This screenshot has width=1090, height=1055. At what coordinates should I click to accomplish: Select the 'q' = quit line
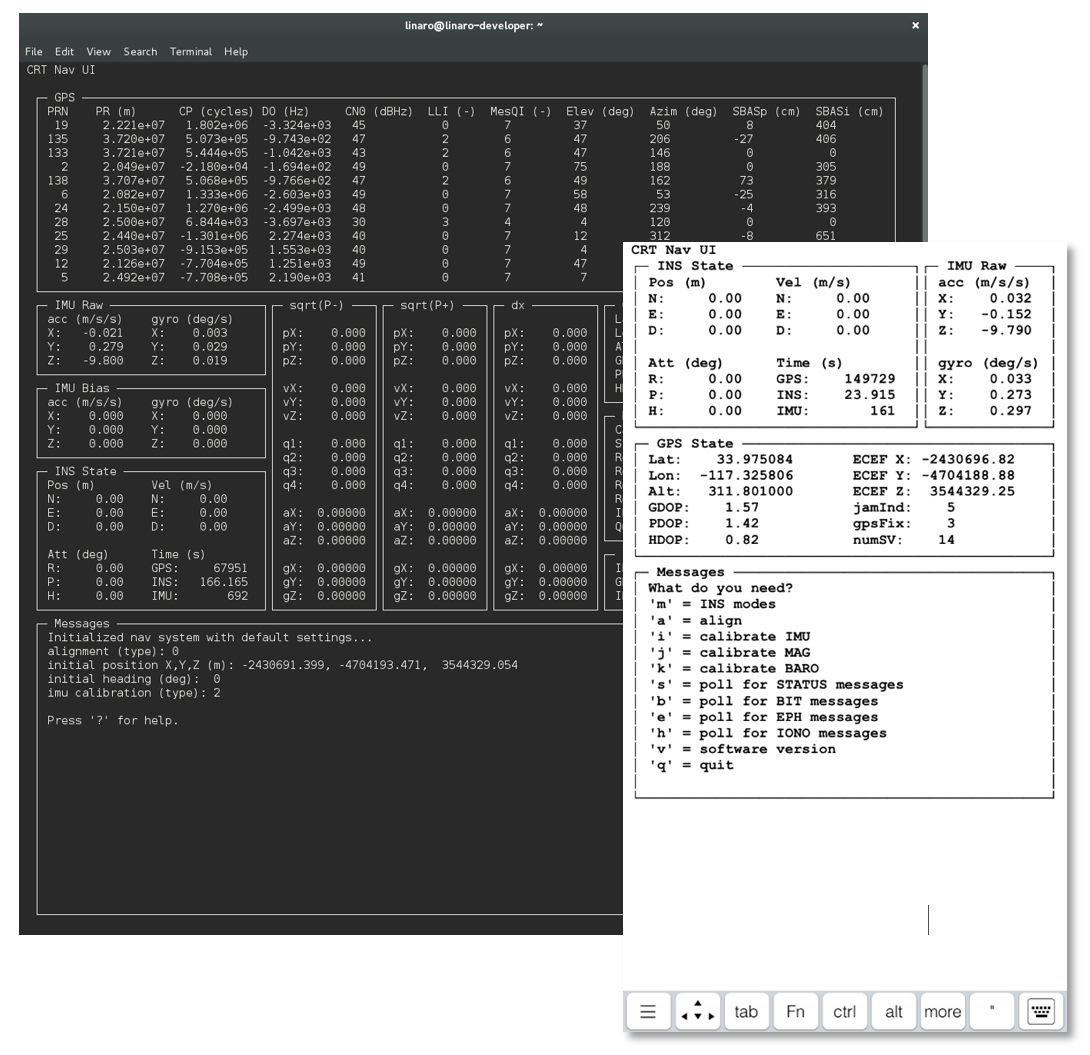(691, 764)
